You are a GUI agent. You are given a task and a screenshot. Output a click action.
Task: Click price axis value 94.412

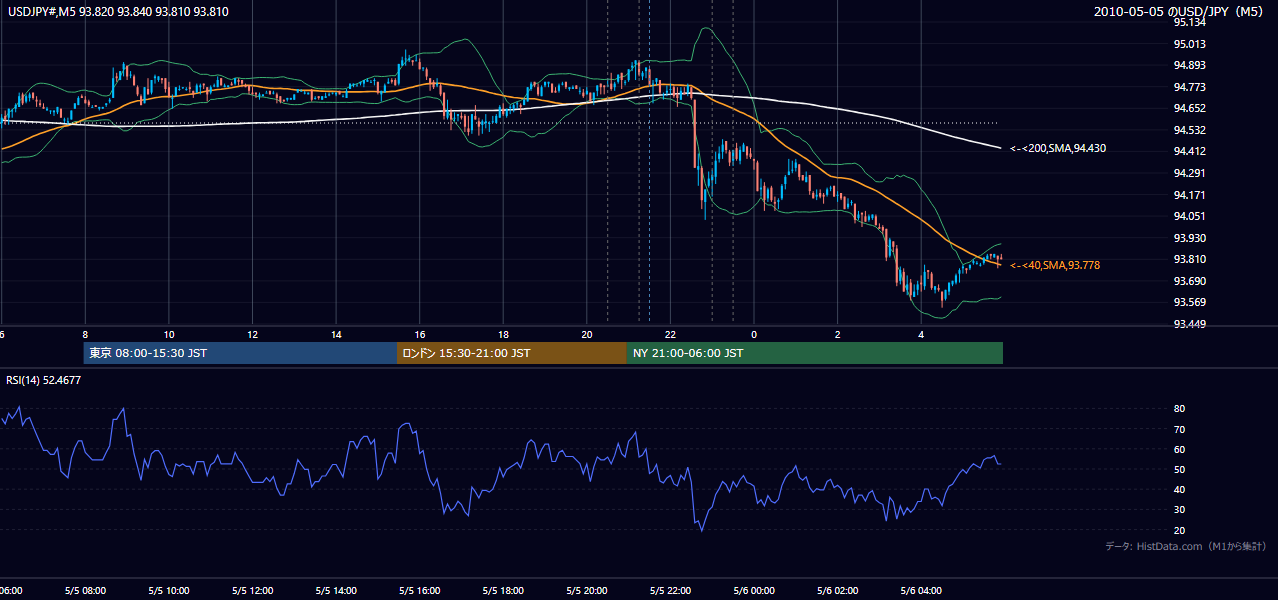coord(1189,151)
